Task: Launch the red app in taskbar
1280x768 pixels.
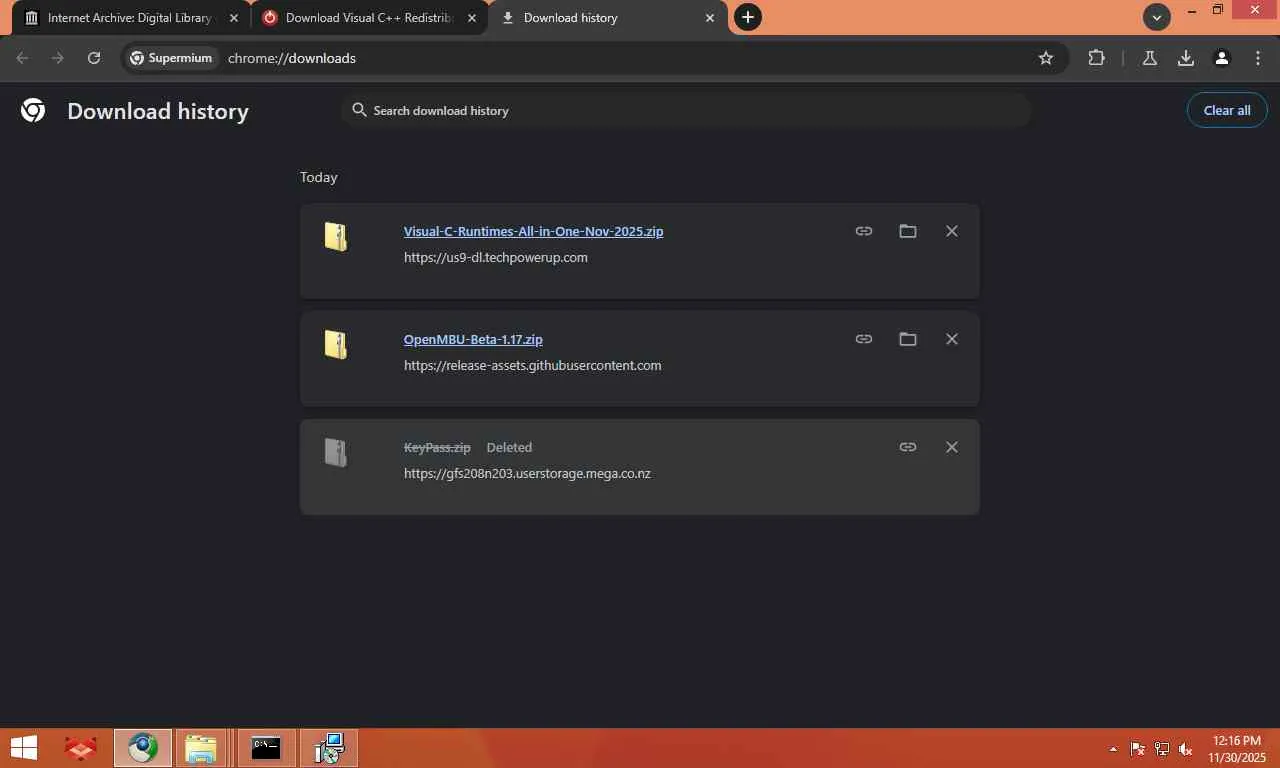Action: click(x=80, y=748)
